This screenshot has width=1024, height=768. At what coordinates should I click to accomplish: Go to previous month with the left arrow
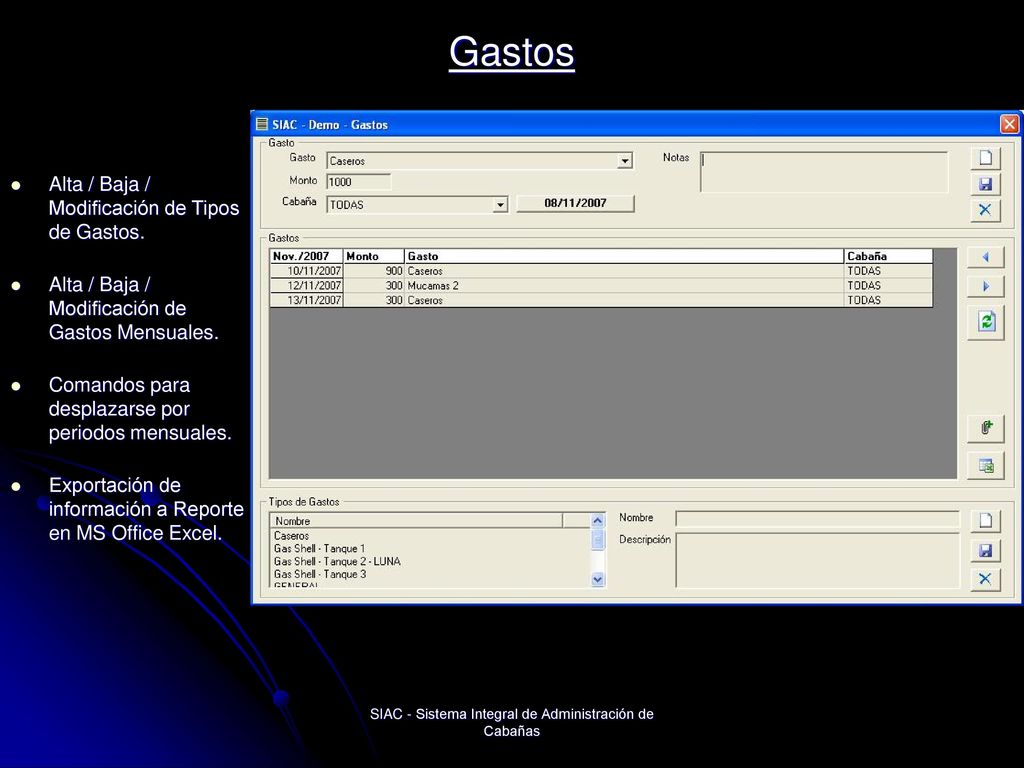985,257
